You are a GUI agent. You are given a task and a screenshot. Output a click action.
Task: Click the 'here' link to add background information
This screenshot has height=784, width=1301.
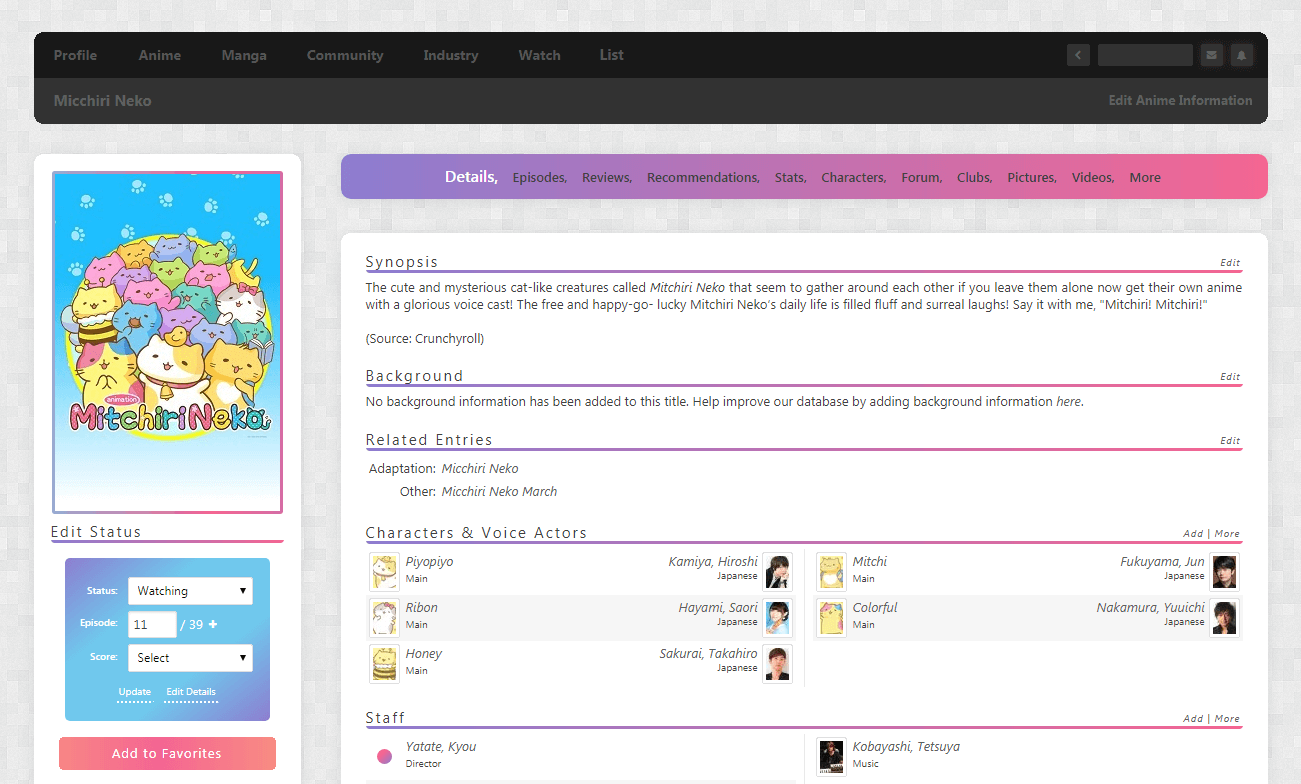(x=1068, y=401)
